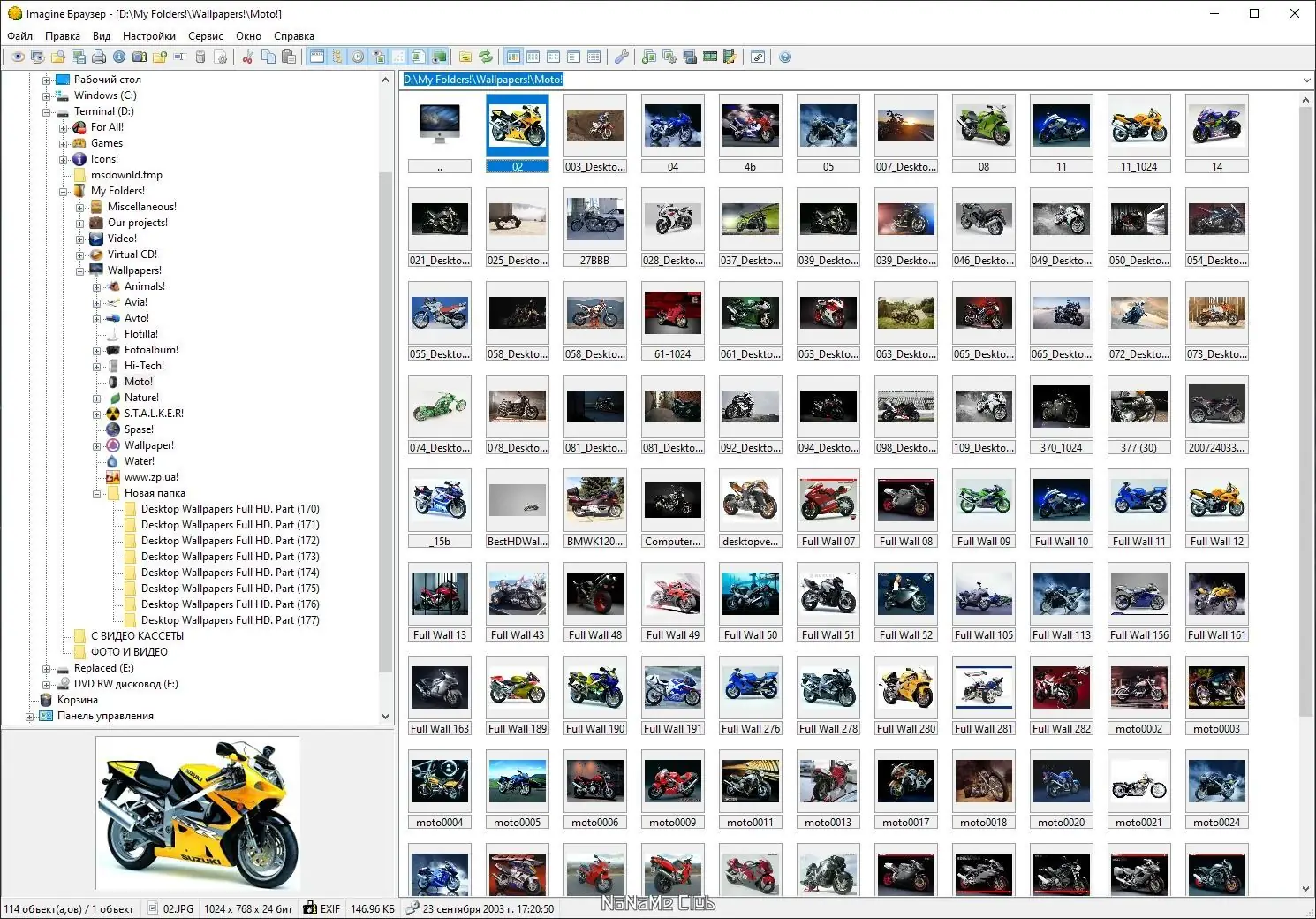
Task: Click the scissors Cut icon
Action: (247, 57)
